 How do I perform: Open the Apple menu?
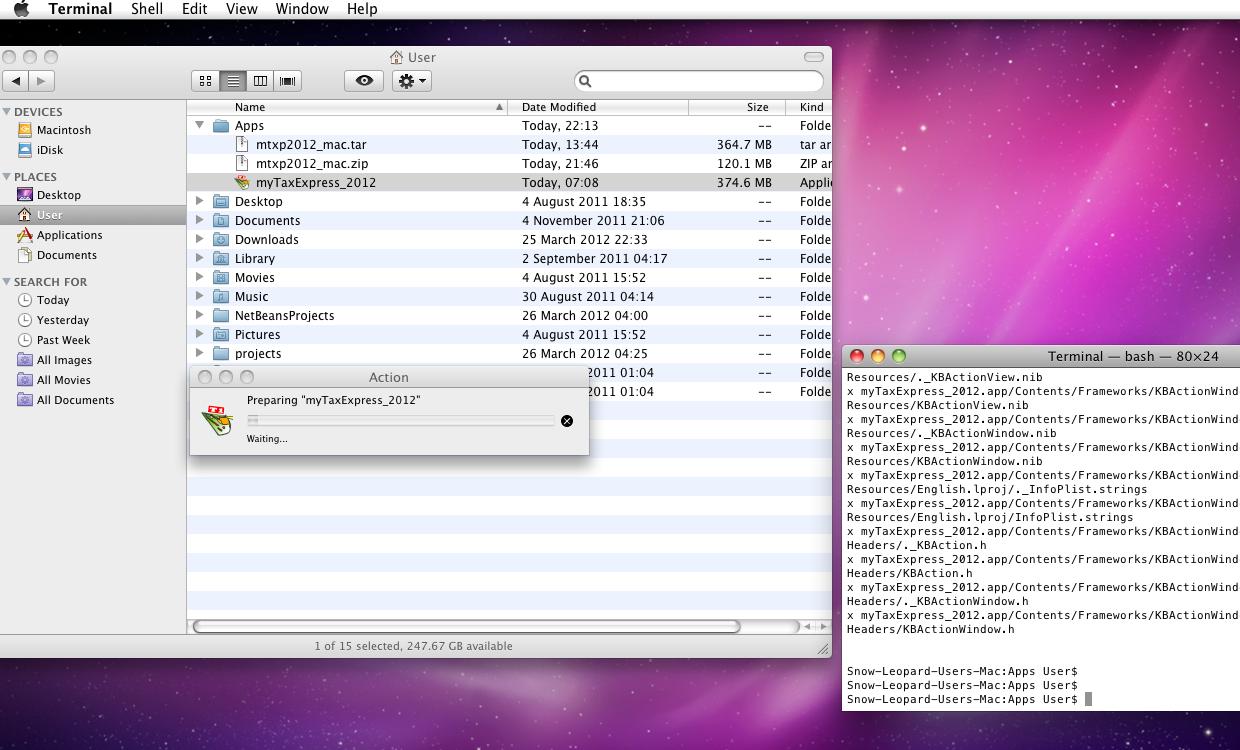(x=21, y=9)
